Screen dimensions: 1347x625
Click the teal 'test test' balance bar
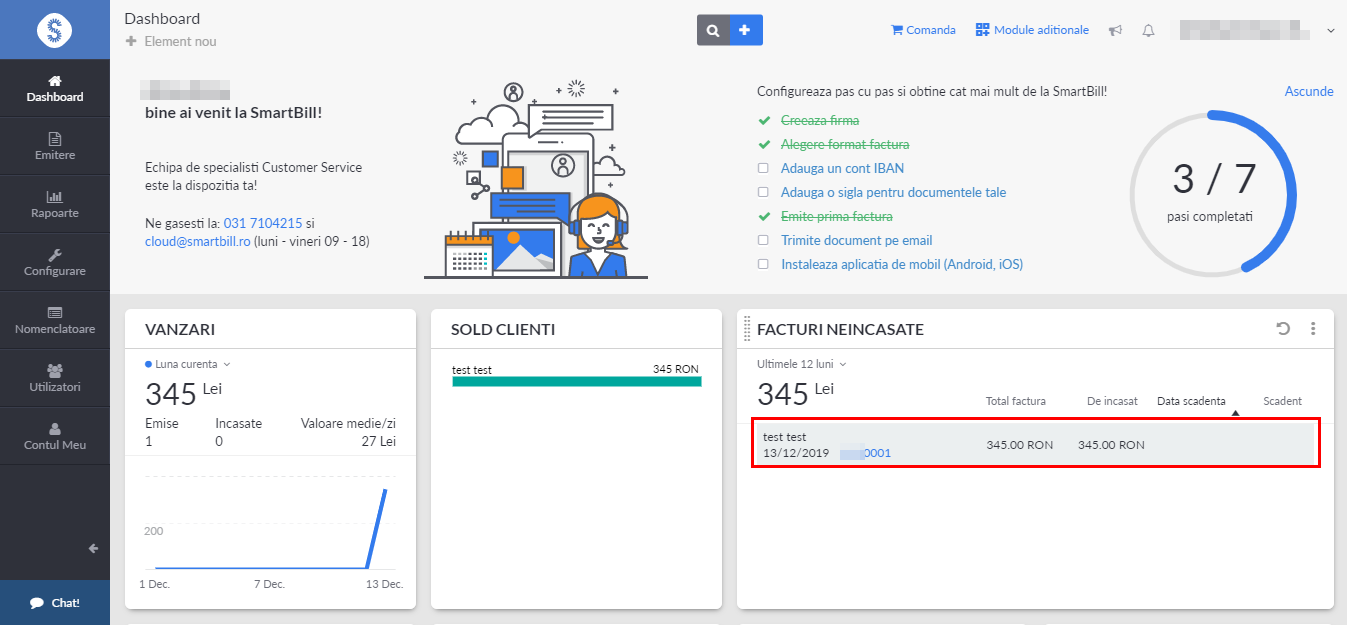click(576, 381)
